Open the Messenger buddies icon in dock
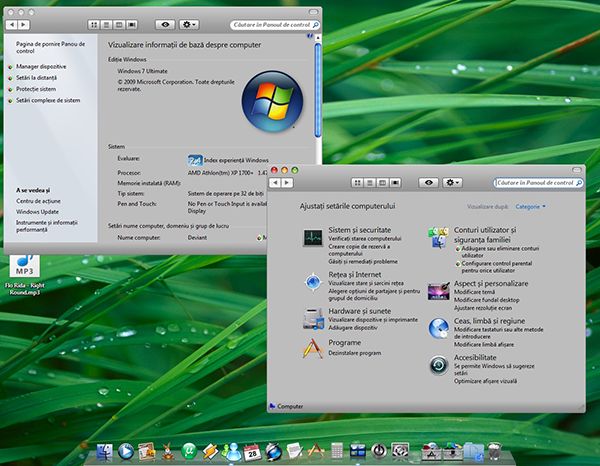The height and width of the screenshot is (466, 600). [x=232, y=452]
